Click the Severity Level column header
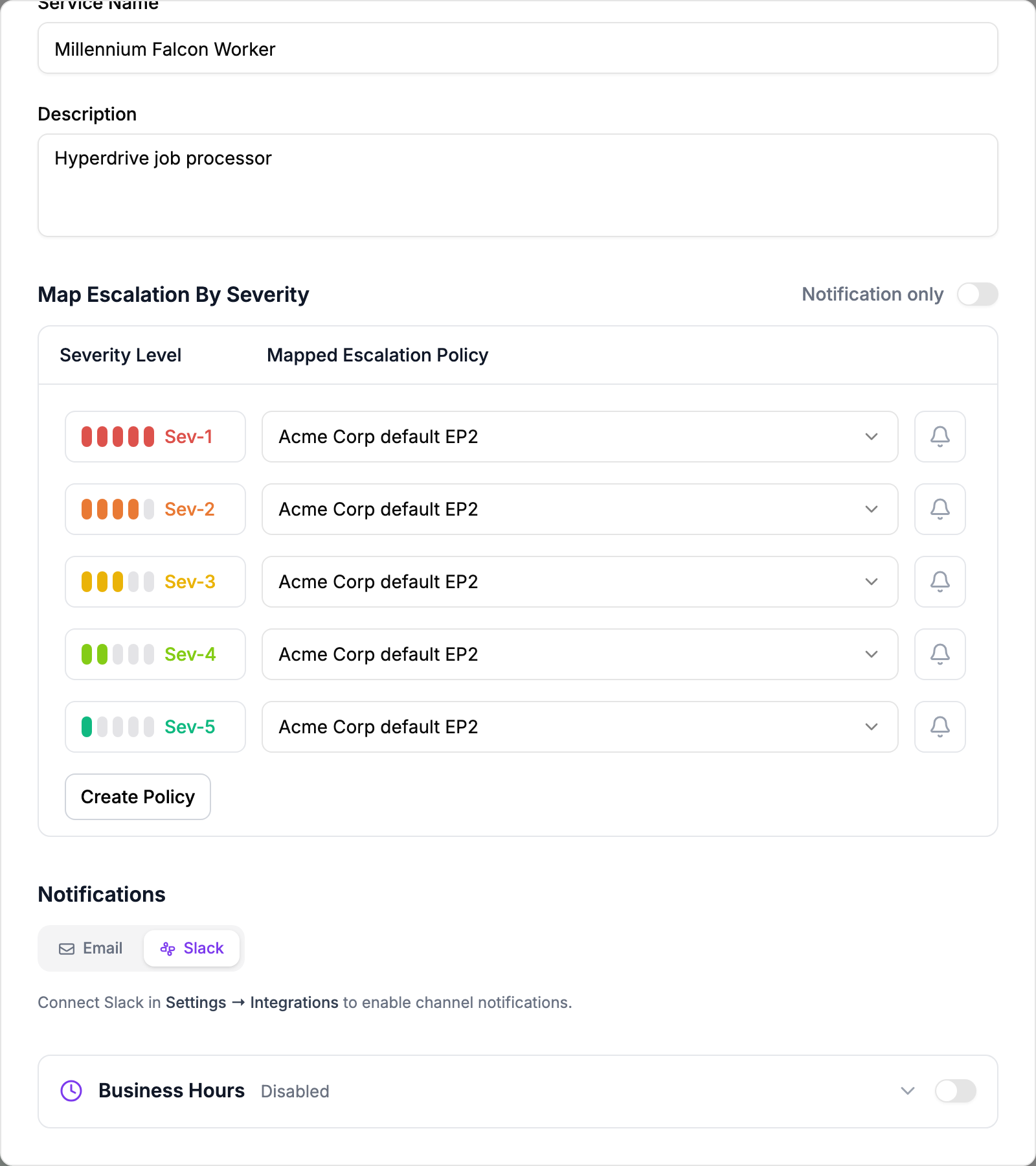The height and width of the screenshot is (1166, 1036). tap(120, 355)
